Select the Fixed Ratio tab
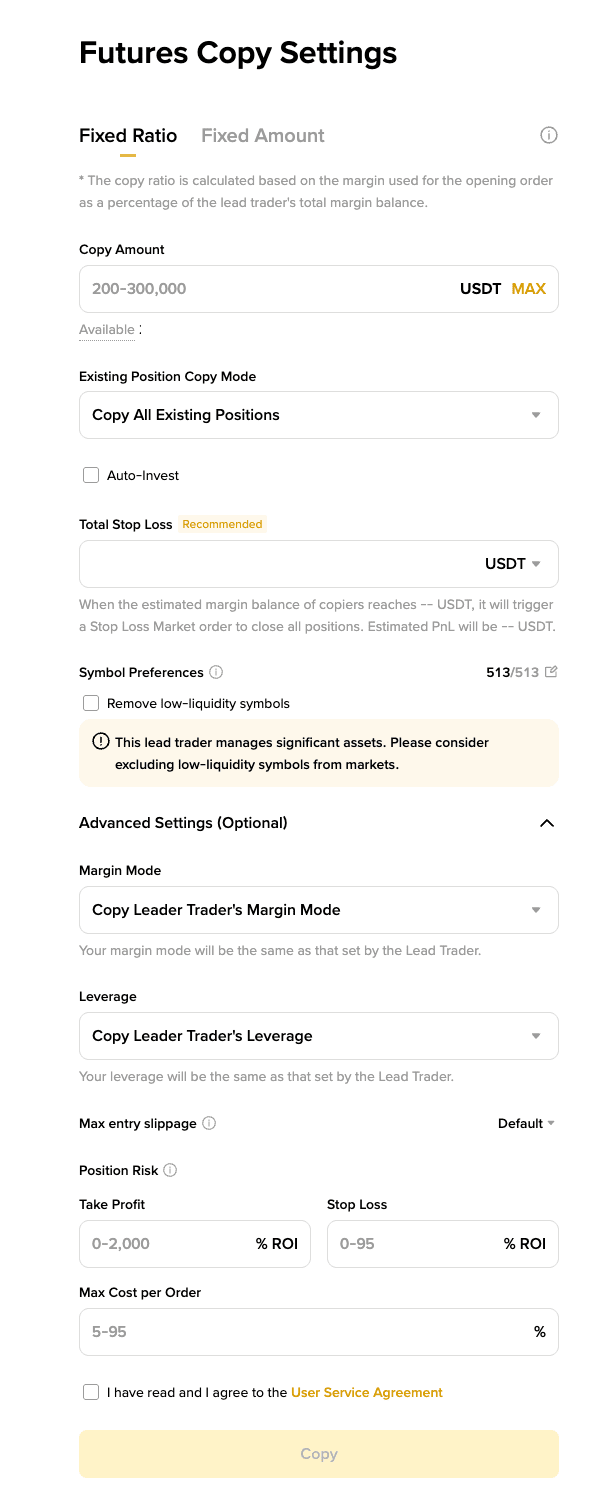The height and width of the screenshot is (1510, 602). pos(128,135)
